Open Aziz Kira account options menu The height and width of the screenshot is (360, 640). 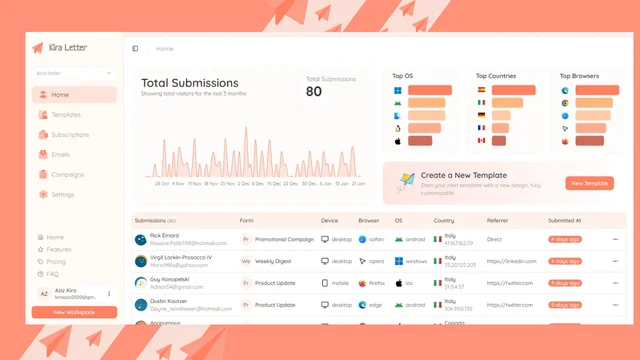tap(109, 293)
